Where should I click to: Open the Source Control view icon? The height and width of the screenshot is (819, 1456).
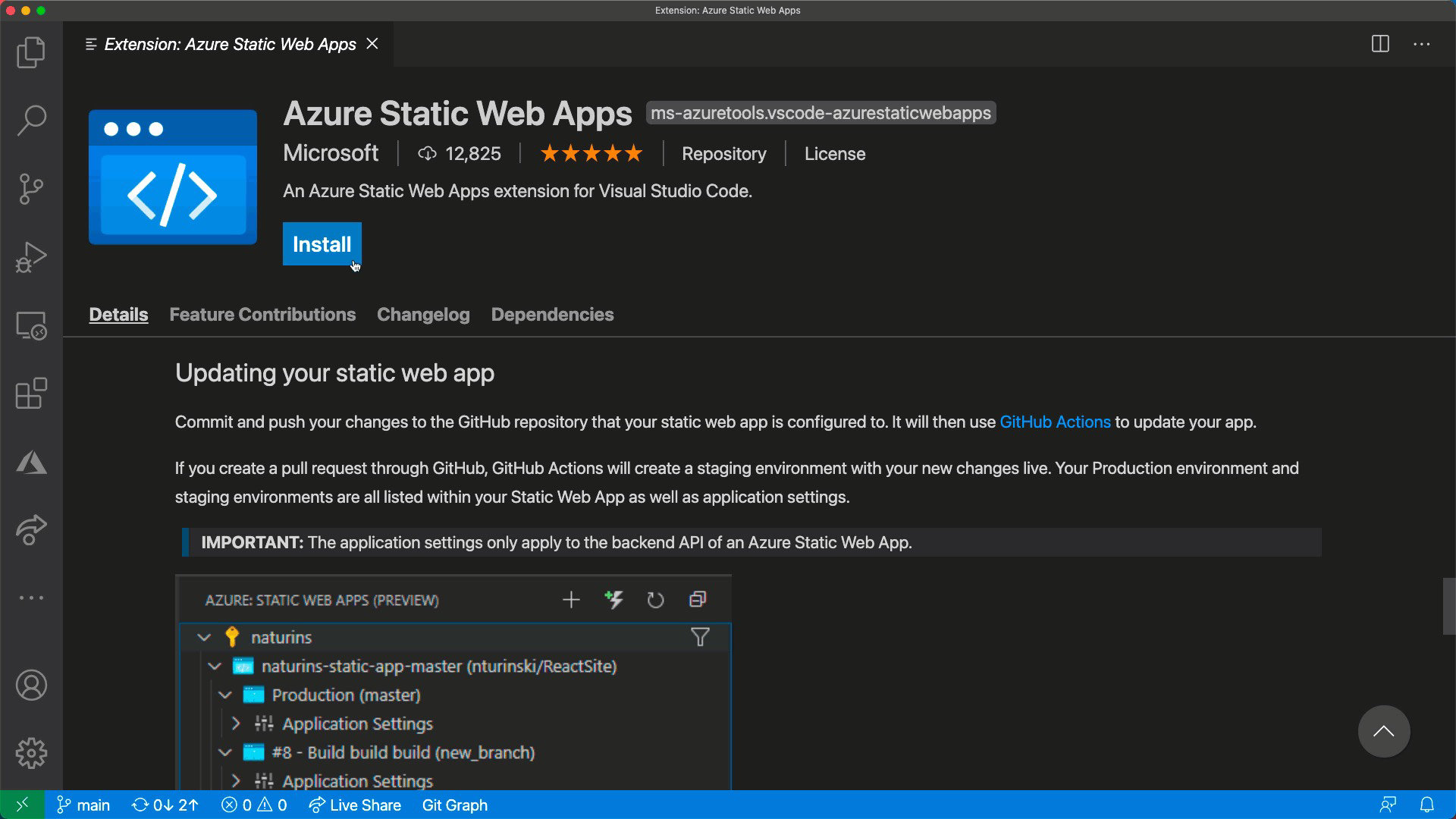(31, 189)
